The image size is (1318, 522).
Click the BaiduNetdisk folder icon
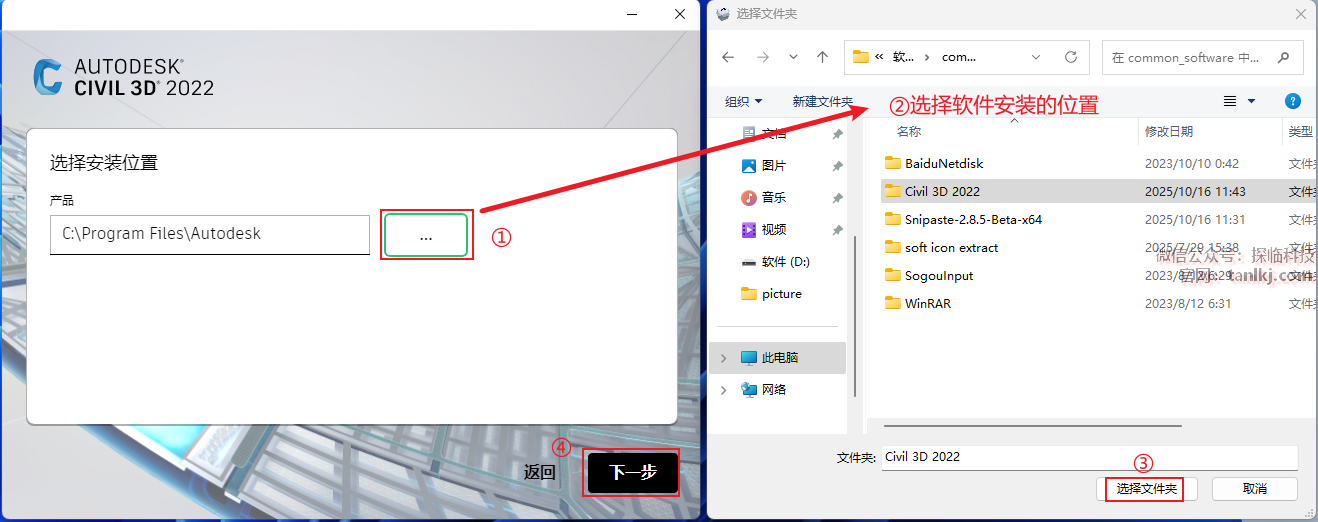pyautogui.click(x=893, y=163)
